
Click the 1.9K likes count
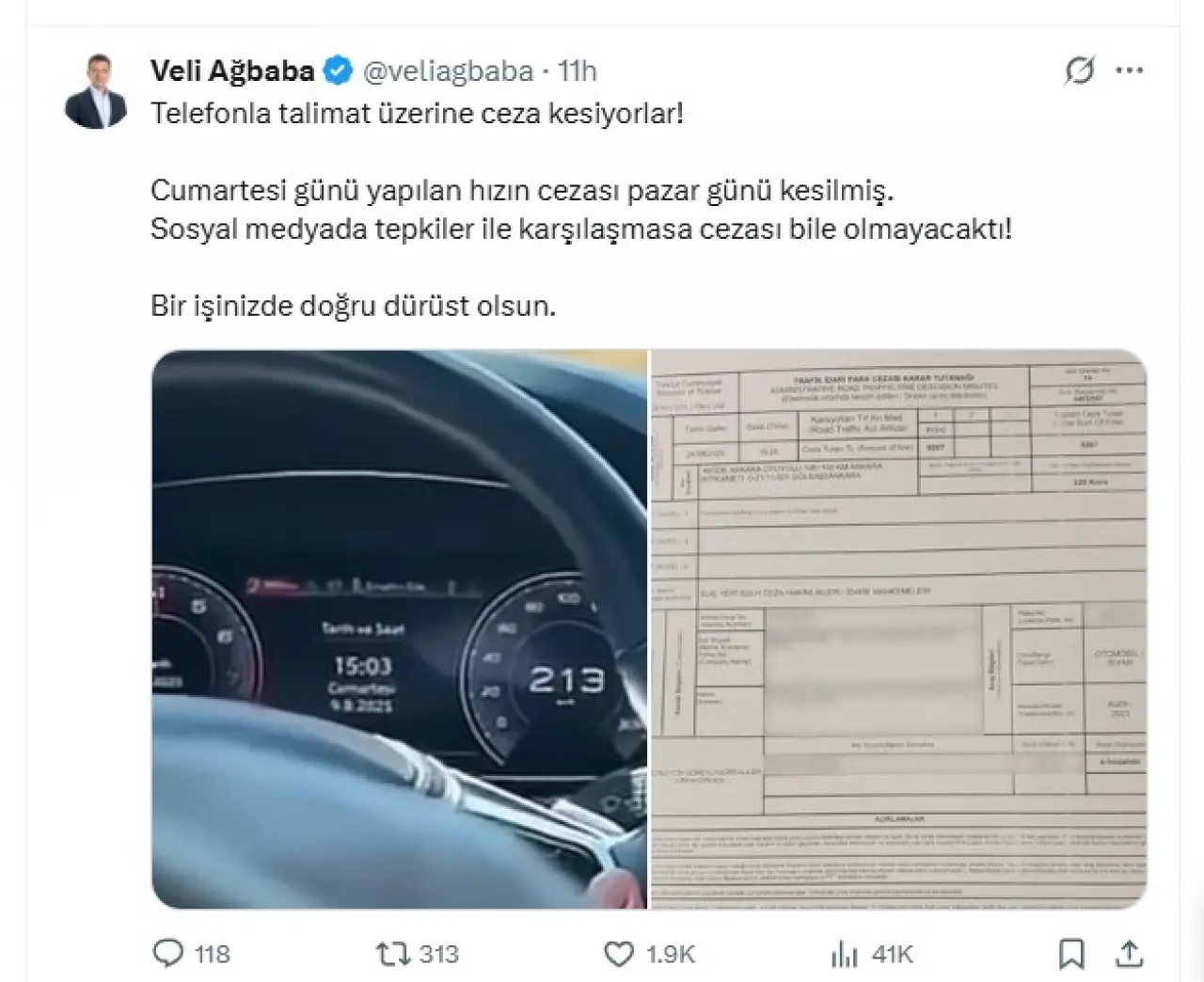pyautogui.click(x=671, y=954)
